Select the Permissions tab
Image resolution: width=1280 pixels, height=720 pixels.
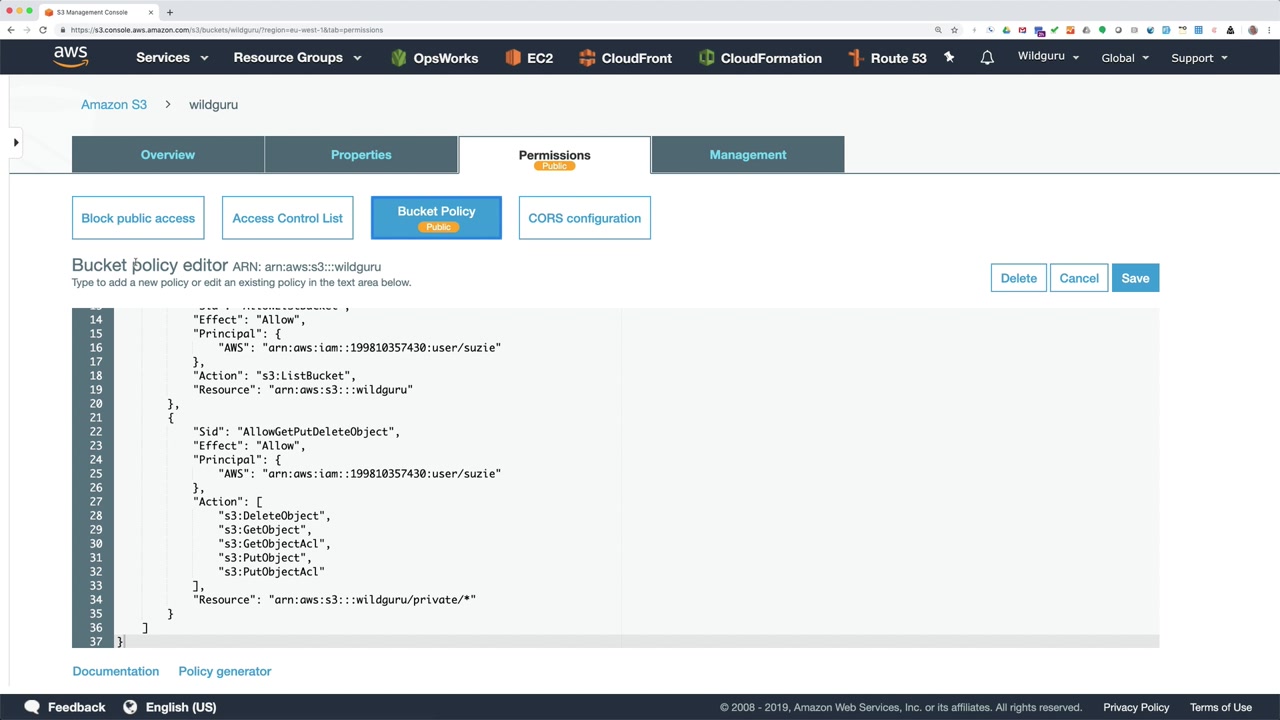click(x=554, y=156)
